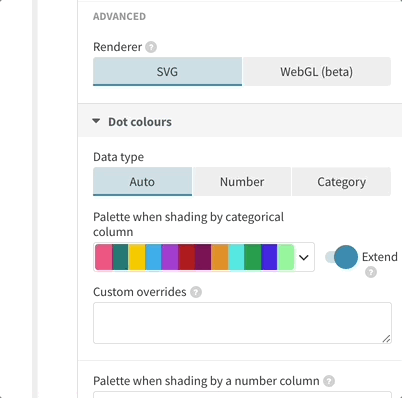Open the number column palette help icon
The image size is (402, 398).
pos(329,381)
